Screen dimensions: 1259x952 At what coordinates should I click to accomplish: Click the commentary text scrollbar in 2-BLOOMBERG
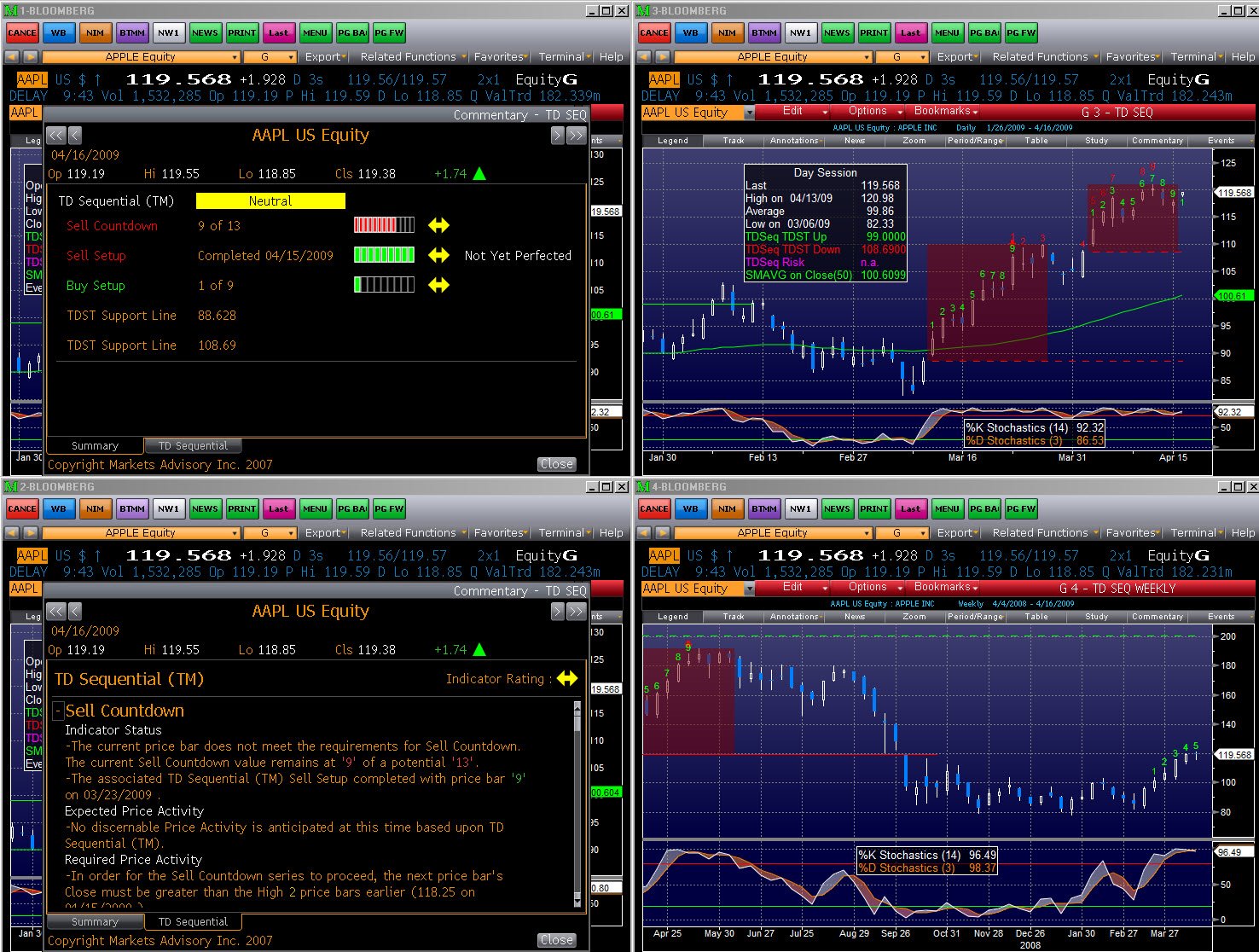click(x=577, y=805)
